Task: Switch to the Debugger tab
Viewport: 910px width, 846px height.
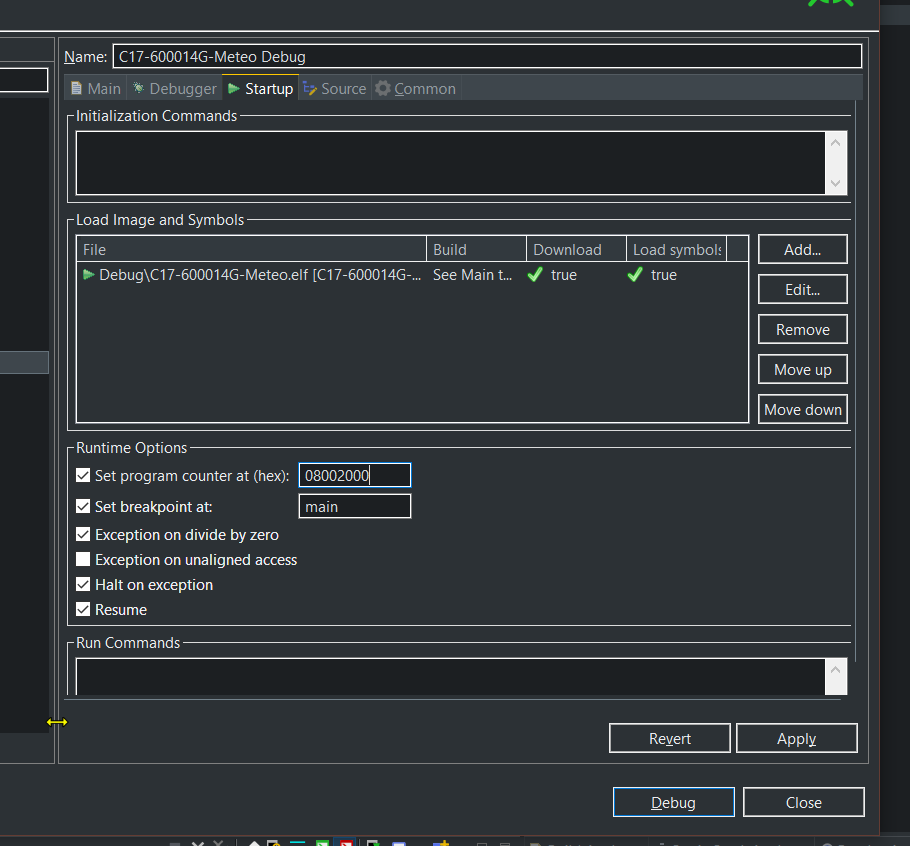Action: tap(175, 88)
